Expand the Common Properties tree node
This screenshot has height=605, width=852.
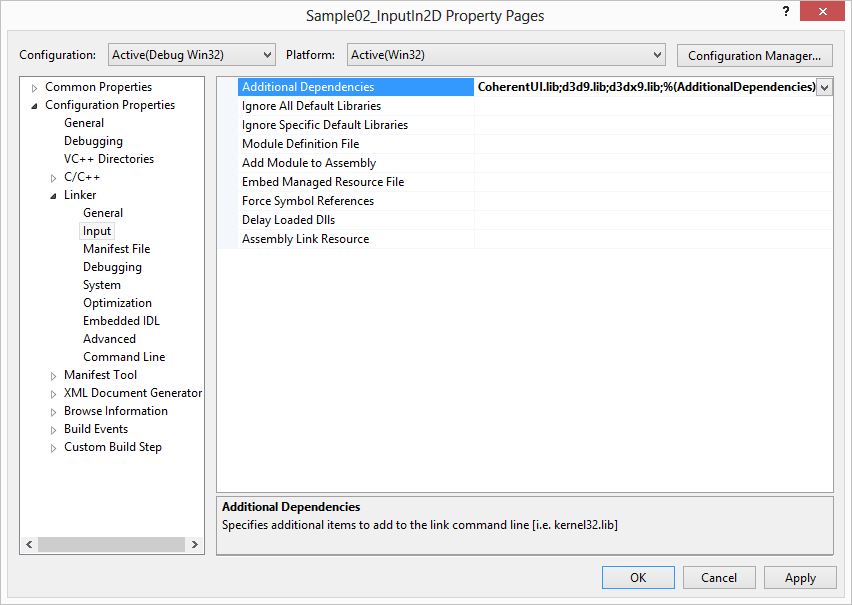tap(34, 86)
